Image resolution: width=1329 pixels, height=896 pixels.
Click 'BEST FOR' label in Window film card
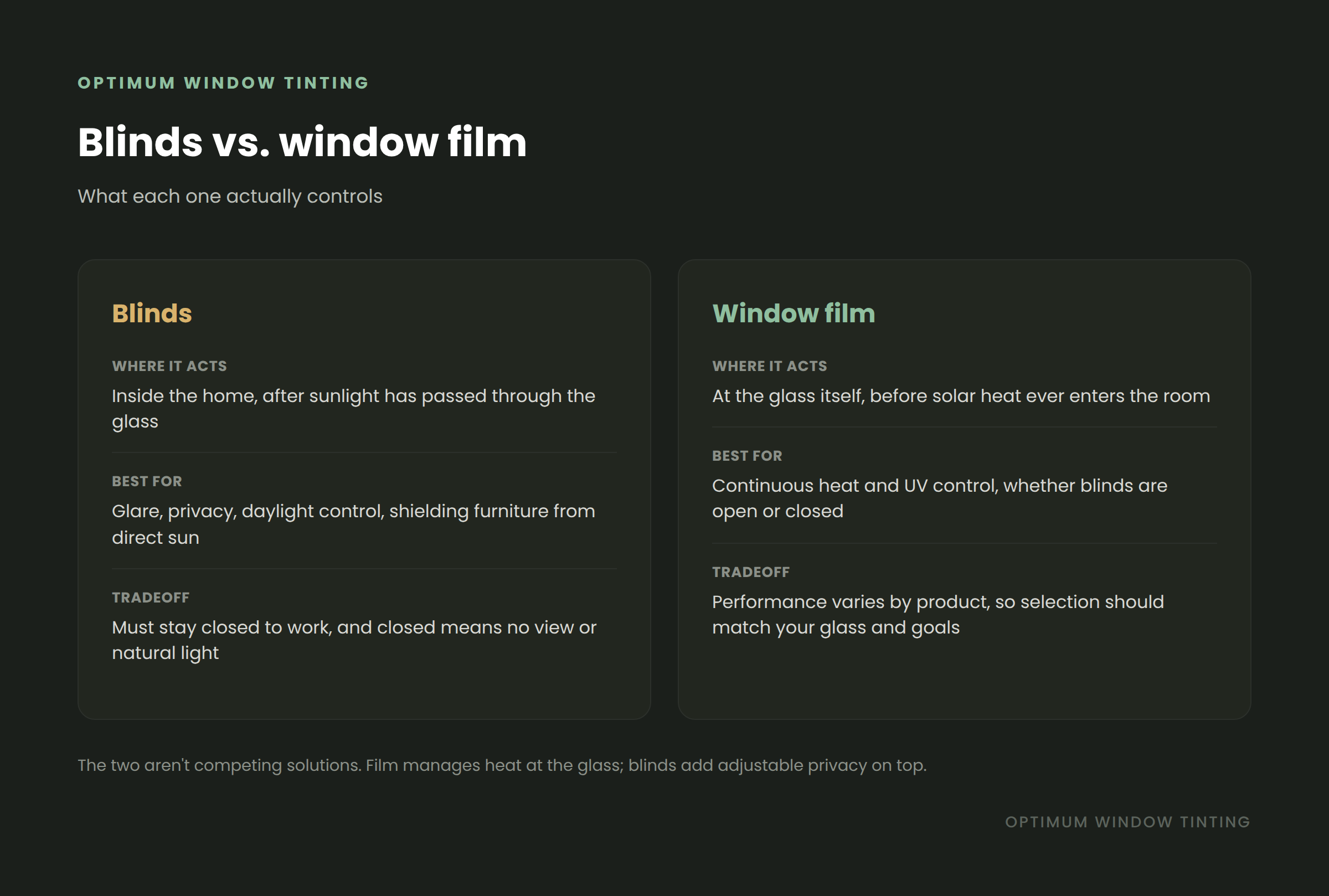(x=747, y=455)
